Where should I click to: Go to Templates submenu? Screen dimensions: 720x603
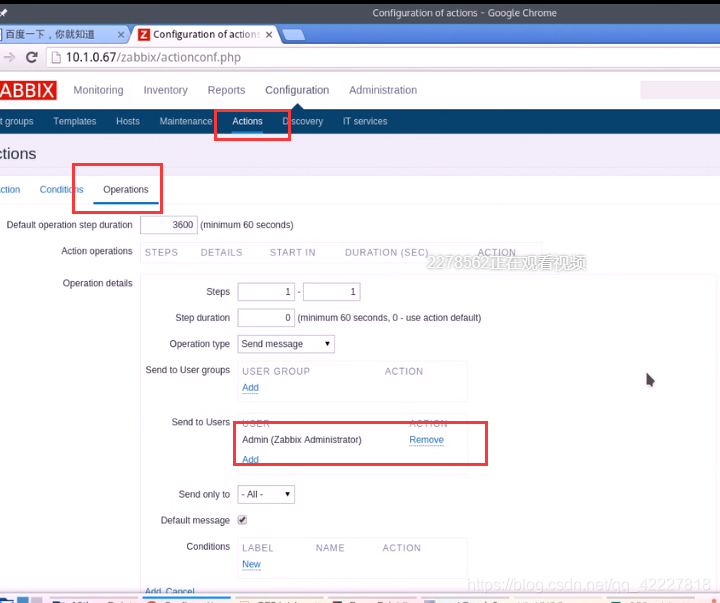coord(74,121)
